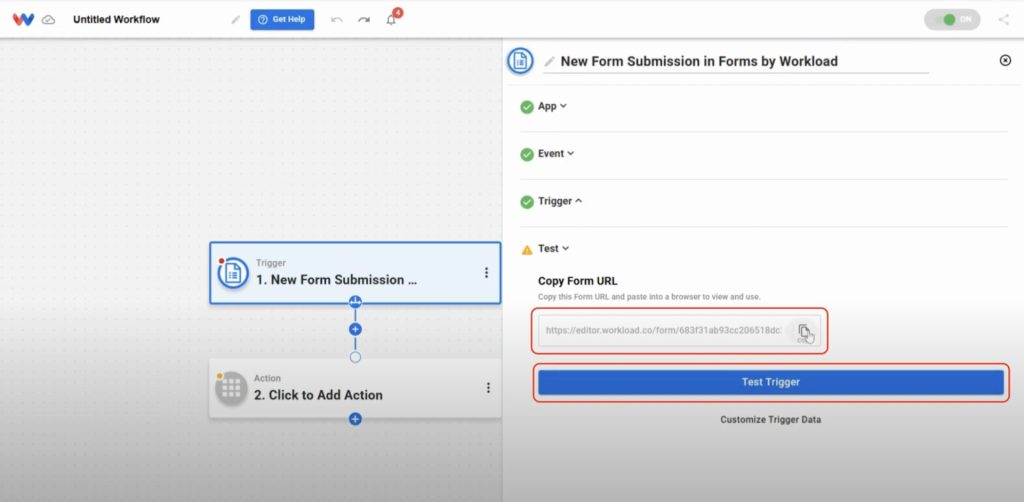Add a step with plus below Action

(355, 419)
